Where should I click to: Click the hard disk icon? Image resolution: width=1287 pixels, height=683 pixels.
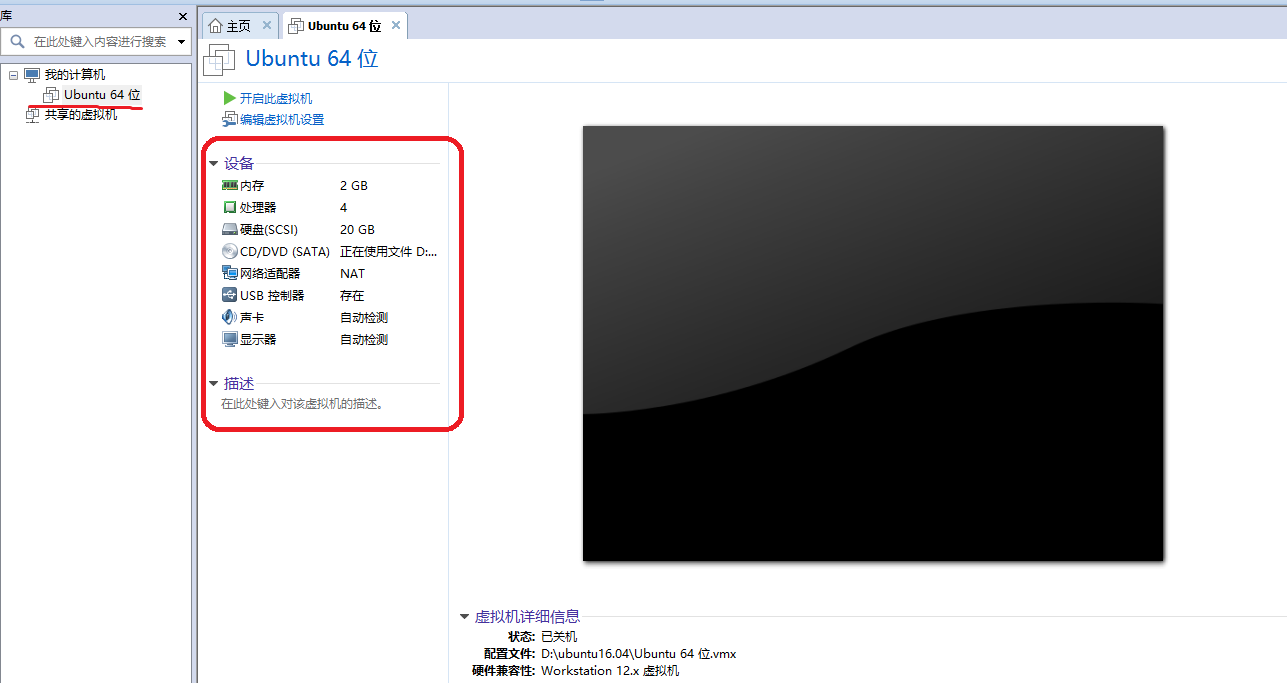pos(230,230)
